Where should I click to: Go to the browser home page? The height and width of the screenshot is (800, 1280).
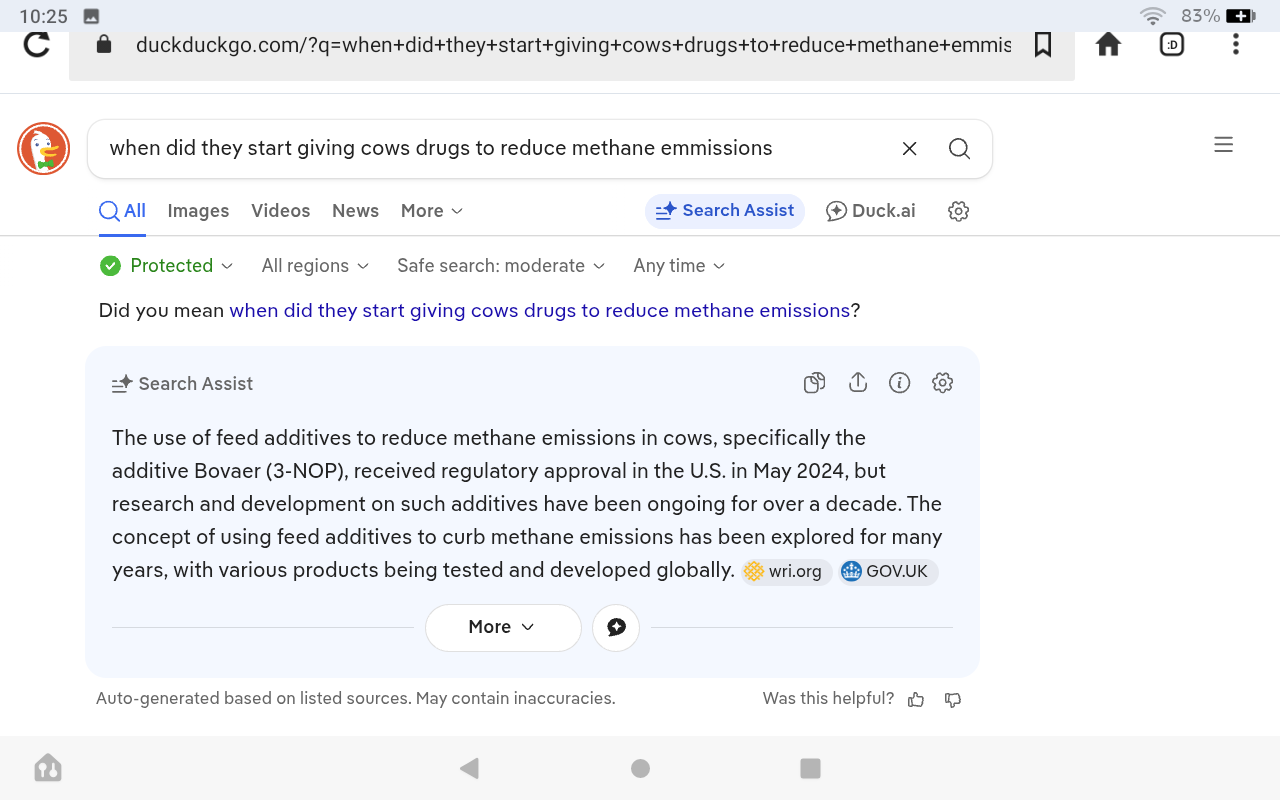tap(1108, 45)
